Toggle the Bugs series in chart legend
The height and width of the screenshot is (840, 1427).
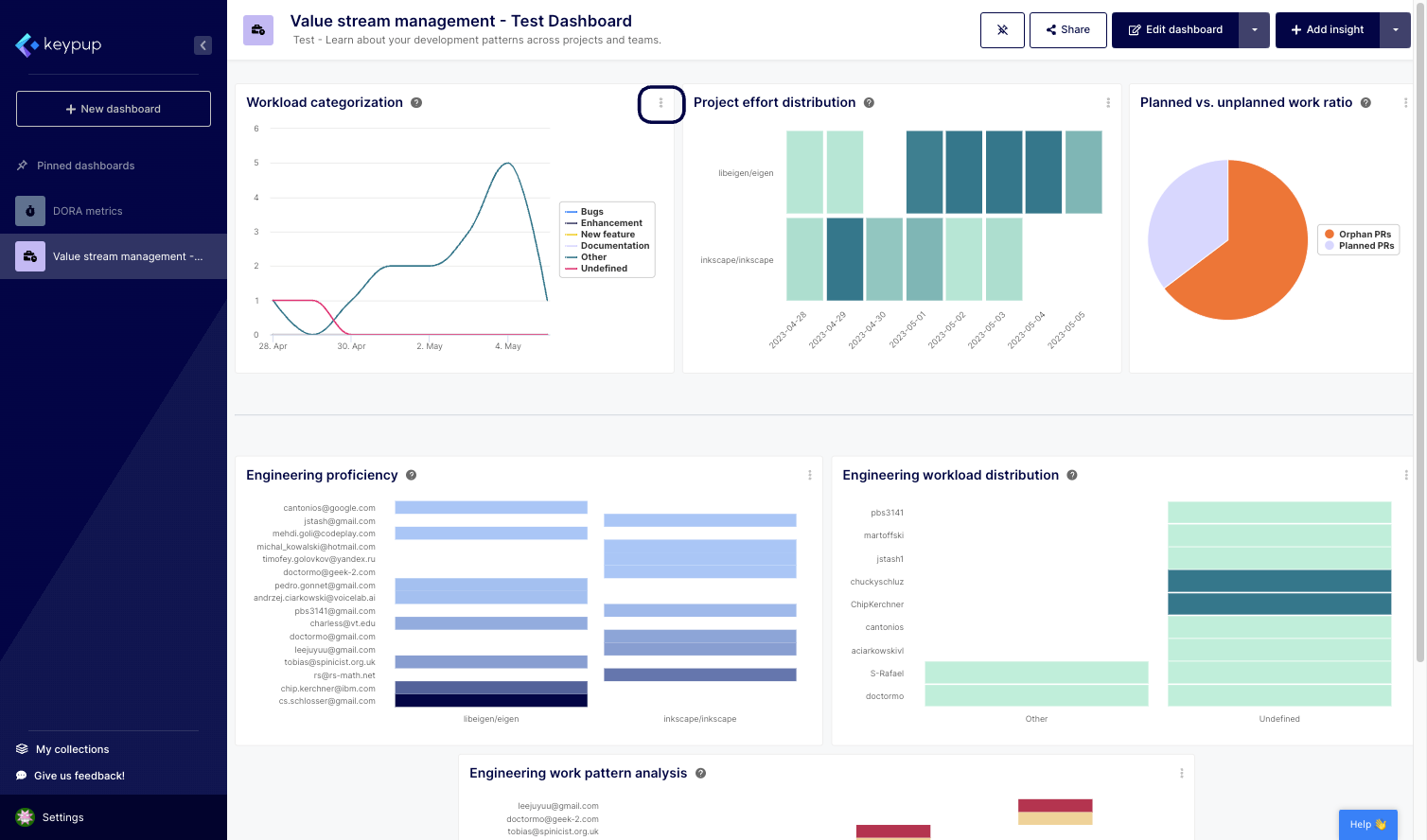pyautogui.click(x=591, y=212)
